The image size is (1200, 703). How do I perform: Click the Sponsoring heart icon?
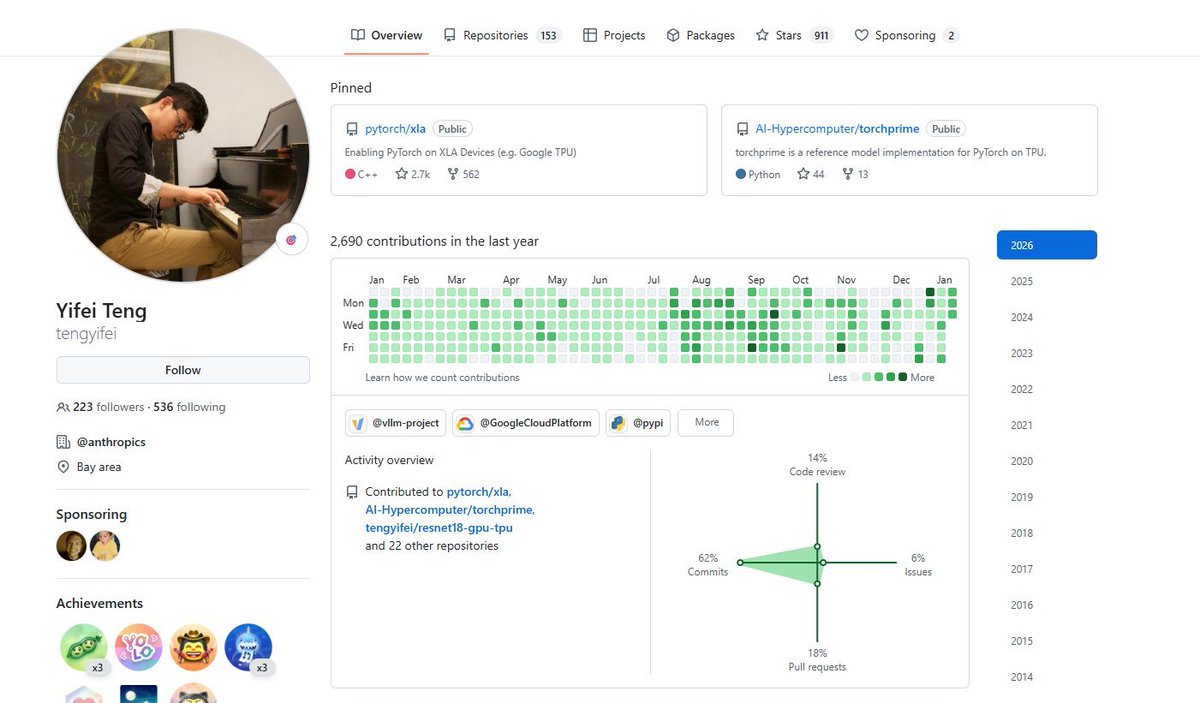(x=861, y=35)
